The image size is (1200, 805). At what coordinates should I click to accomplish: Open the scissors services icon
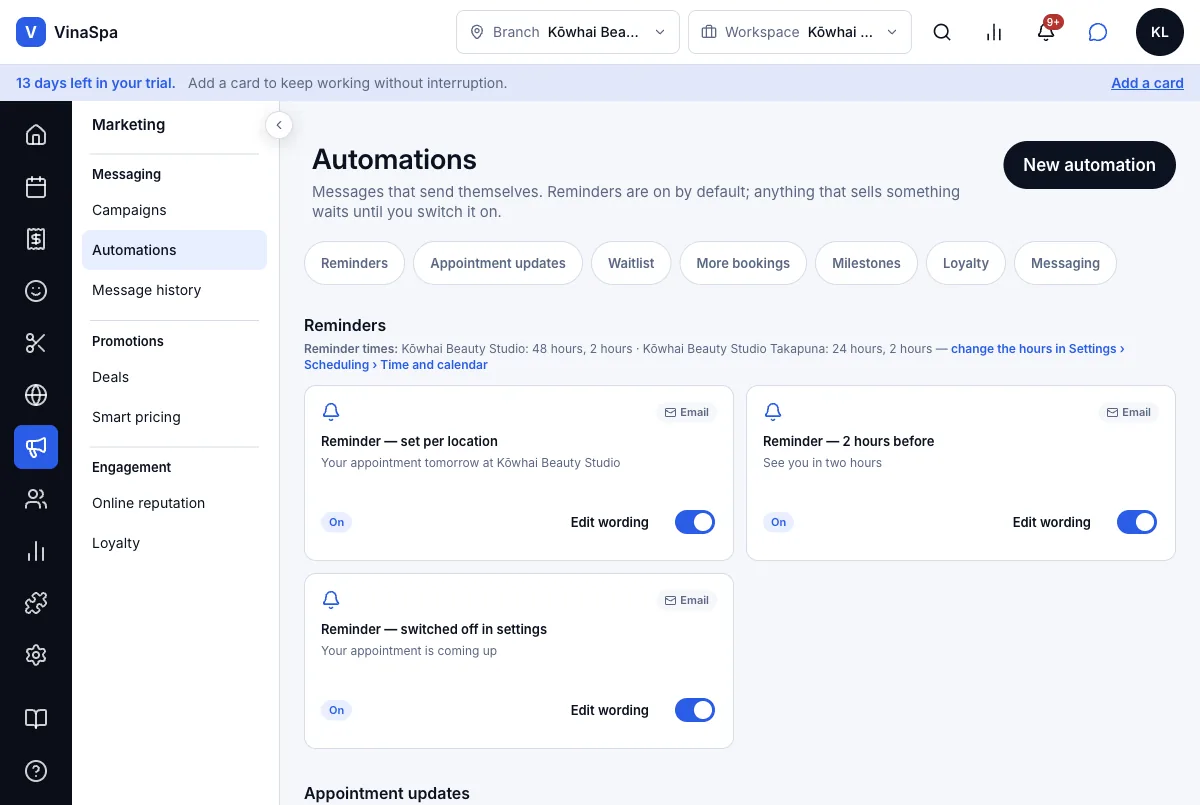(x=36, y=343)
